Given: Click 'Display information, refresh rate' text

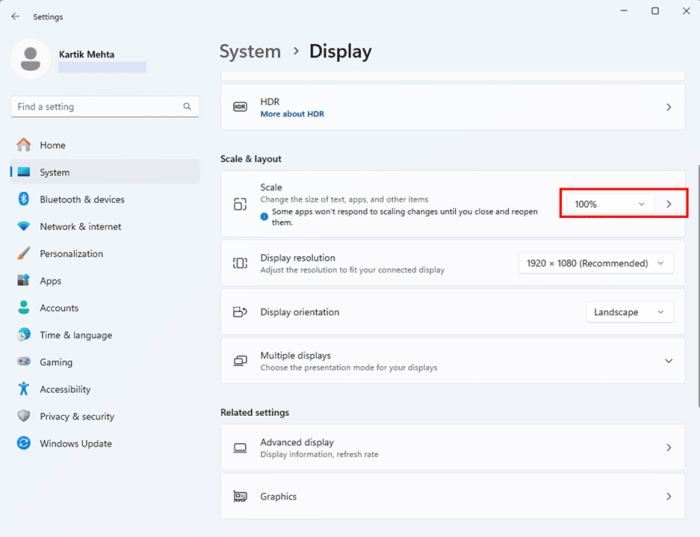Looking at the screenshot, I should pyautogui.click(x=319, y=454).
